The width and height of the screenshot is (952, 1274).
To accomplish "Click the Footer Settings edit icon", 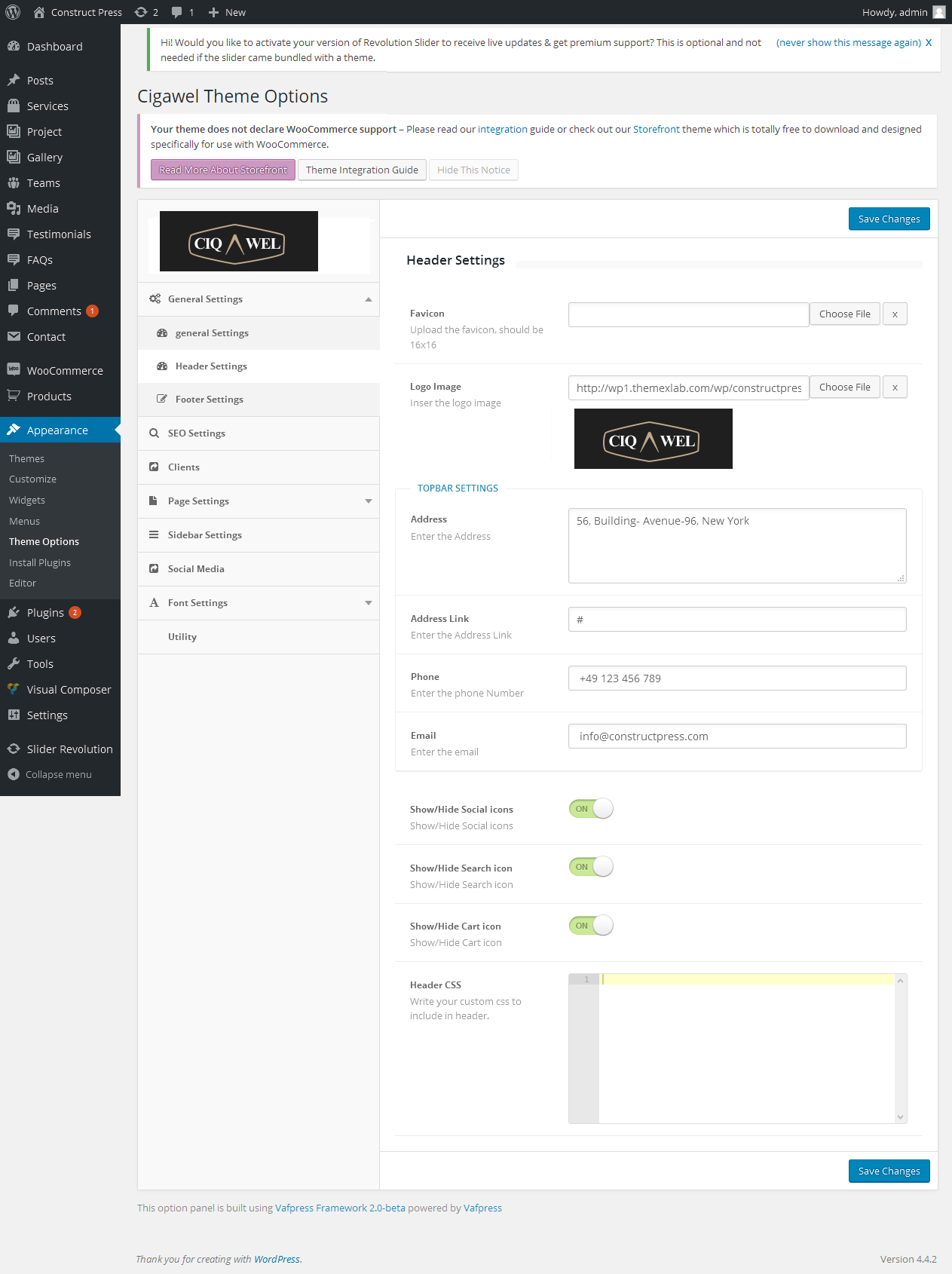I will [161, 400].
